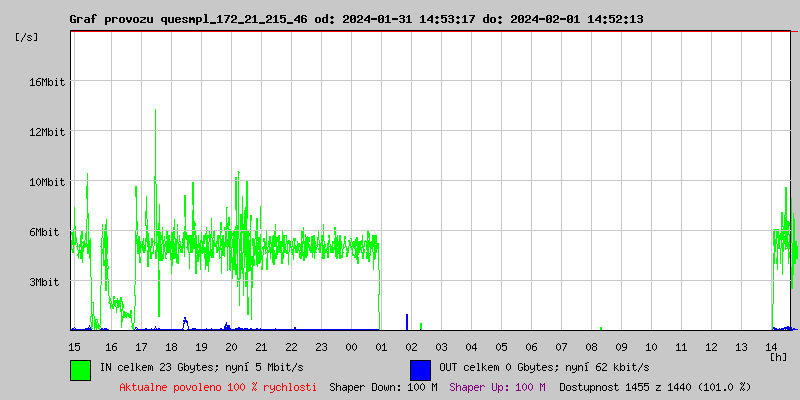Click the blue outbound spike near hour 02
Viewport: 800px width, 400px height.
(407, 322)
